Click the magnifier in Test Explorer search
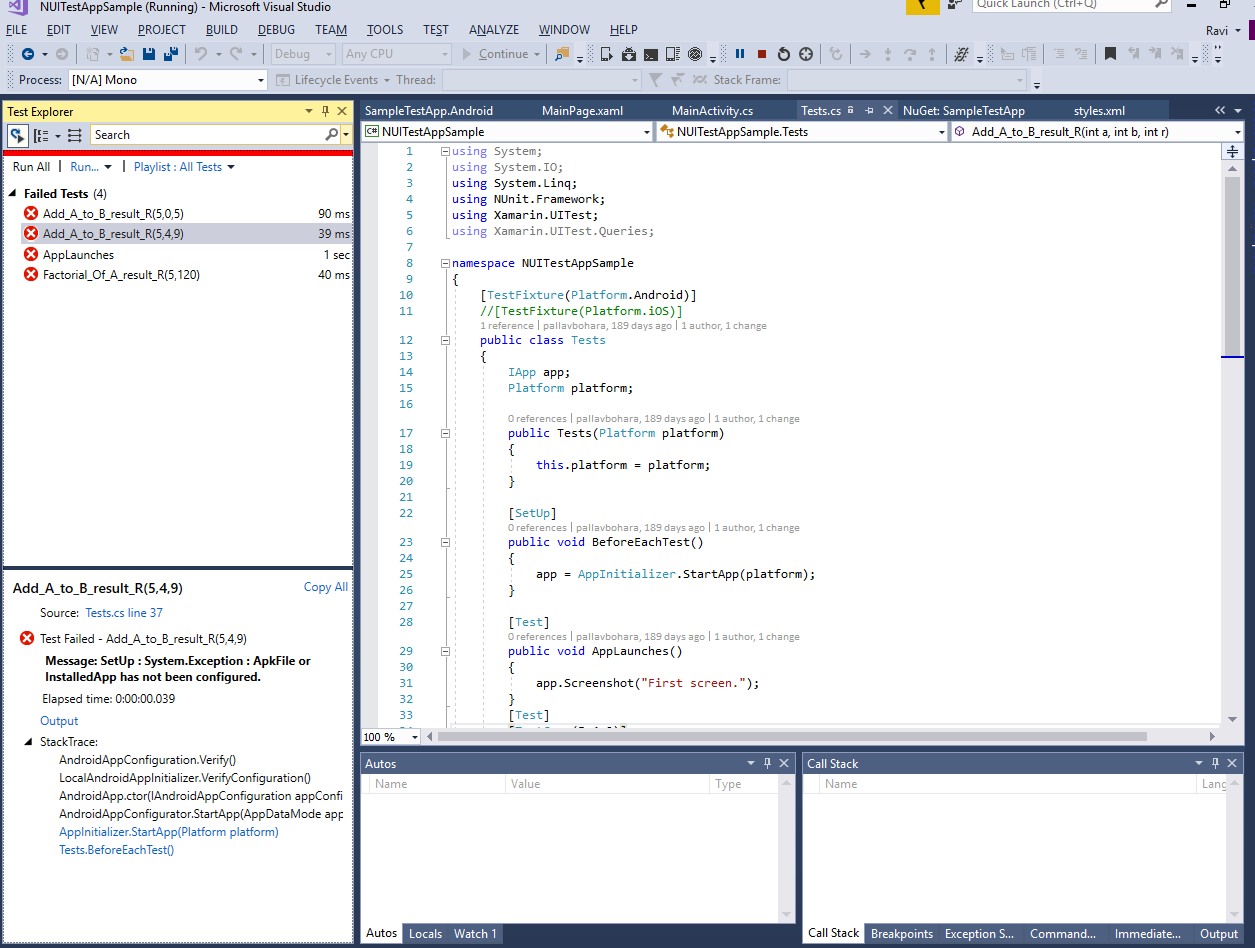 332,135
